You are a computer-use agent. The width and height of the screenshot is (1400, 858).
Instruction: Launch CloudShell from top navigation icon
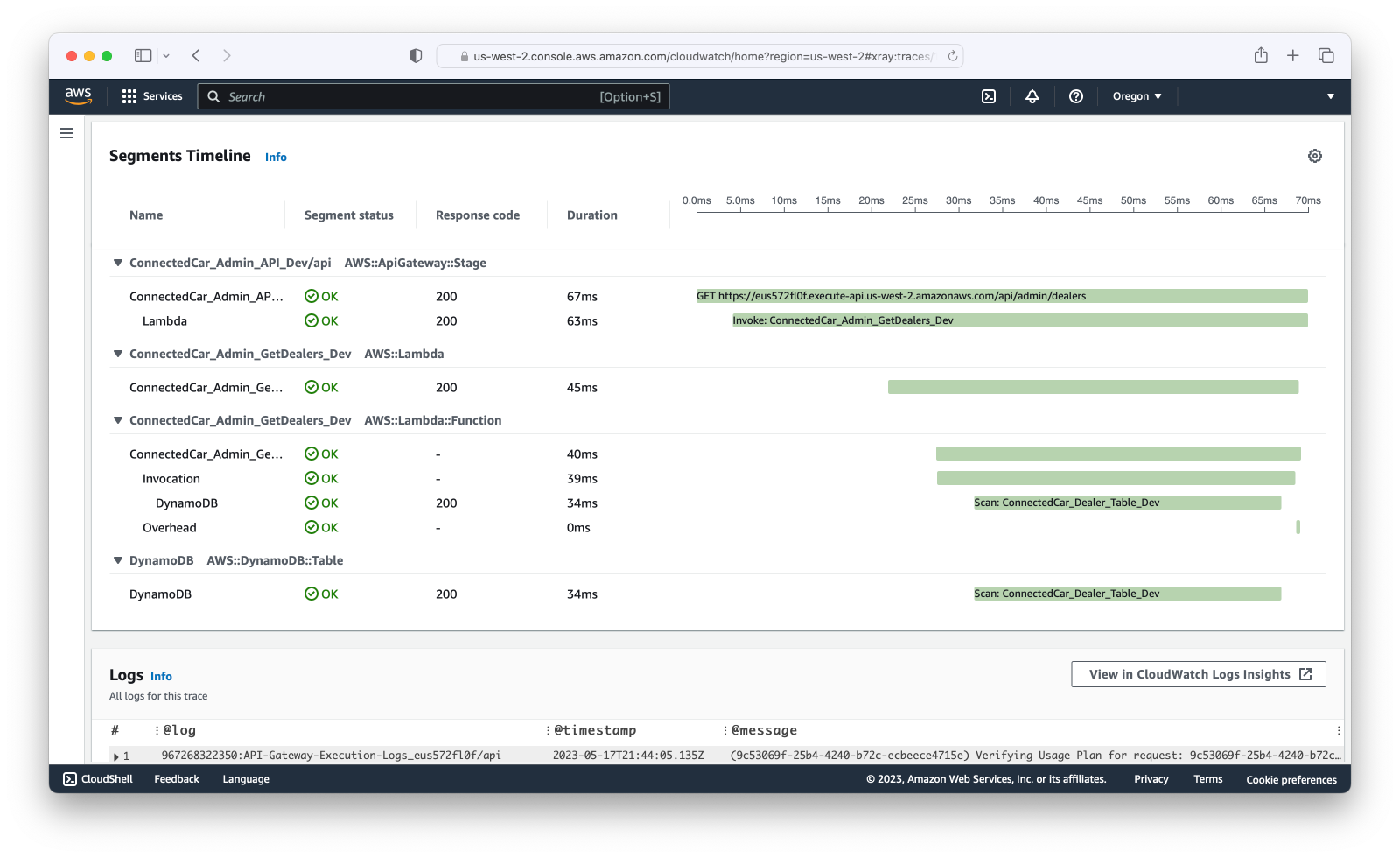pos(989,96)
